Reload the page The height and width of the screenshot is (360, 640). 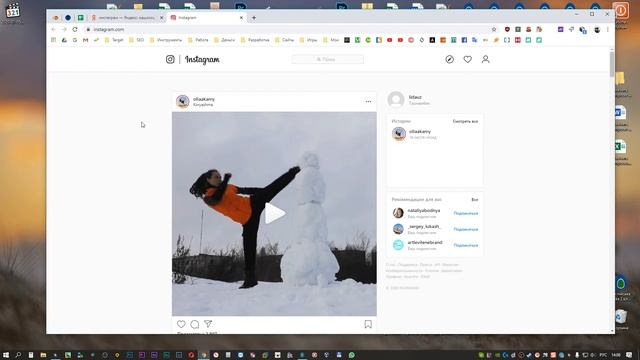tap(75, 29)
